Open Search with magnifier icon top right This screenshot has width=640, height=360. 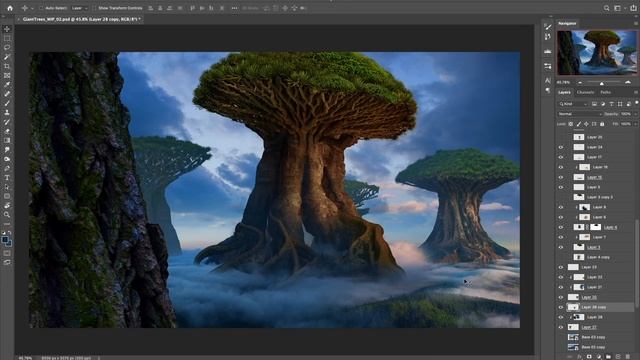tap(607, 8)
